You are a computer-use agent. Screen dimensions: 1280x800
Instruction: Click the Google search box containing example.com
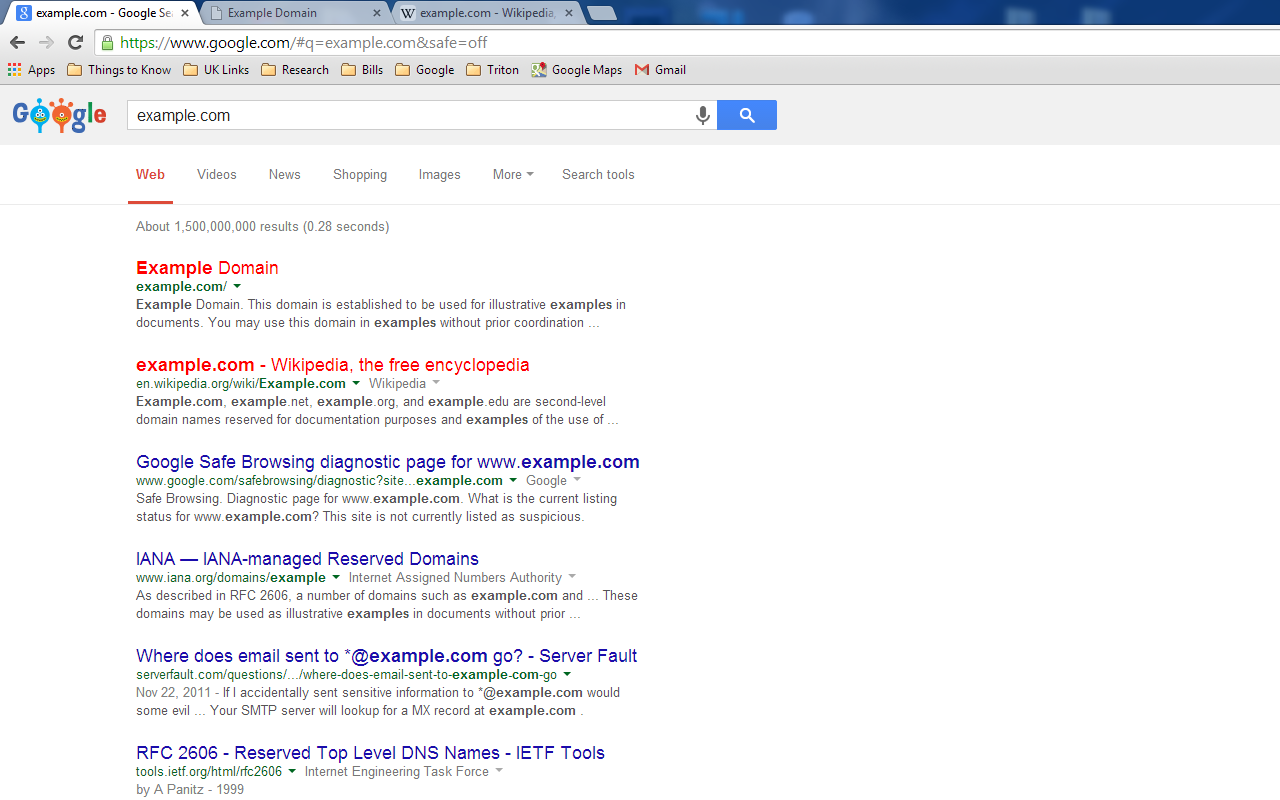(410, 115)
